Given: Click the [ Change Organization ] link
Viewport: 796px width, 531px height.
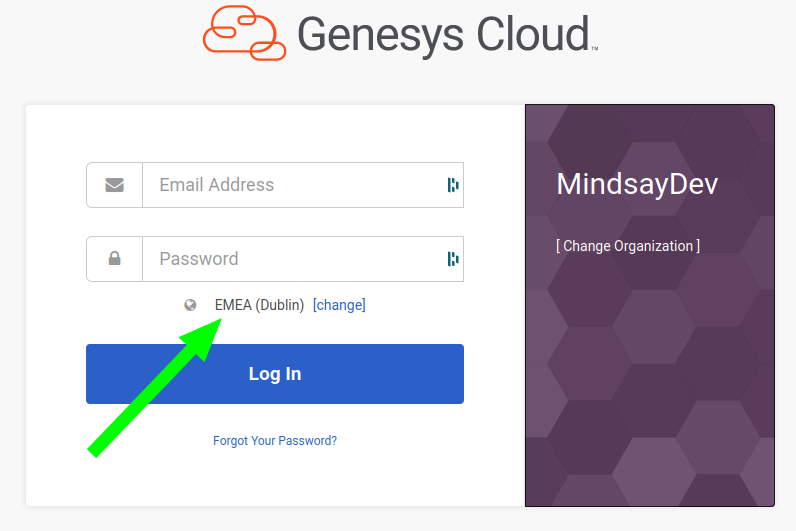Looking at the screenshot, I should 628,246.
